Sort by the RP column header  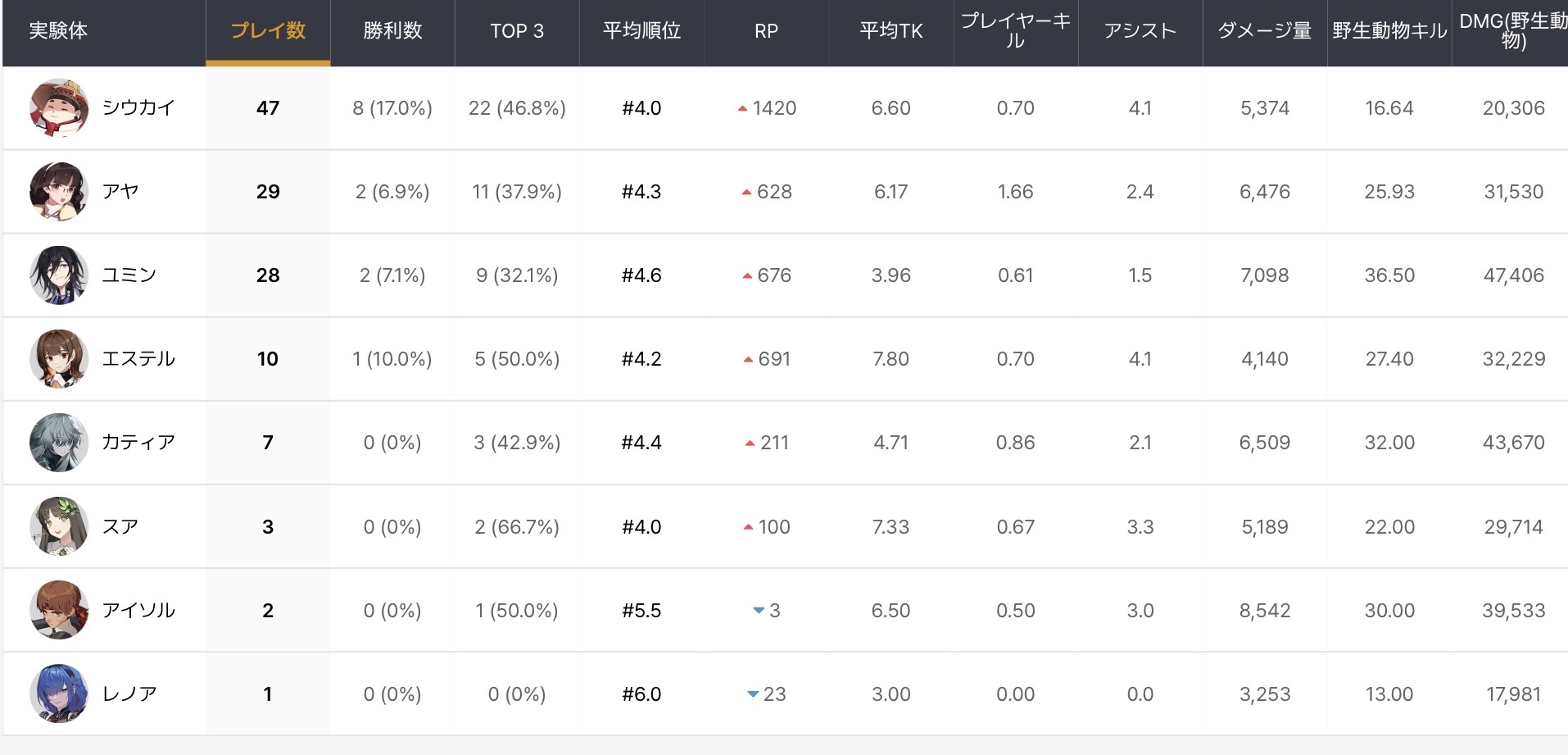[x=766, y=31]
